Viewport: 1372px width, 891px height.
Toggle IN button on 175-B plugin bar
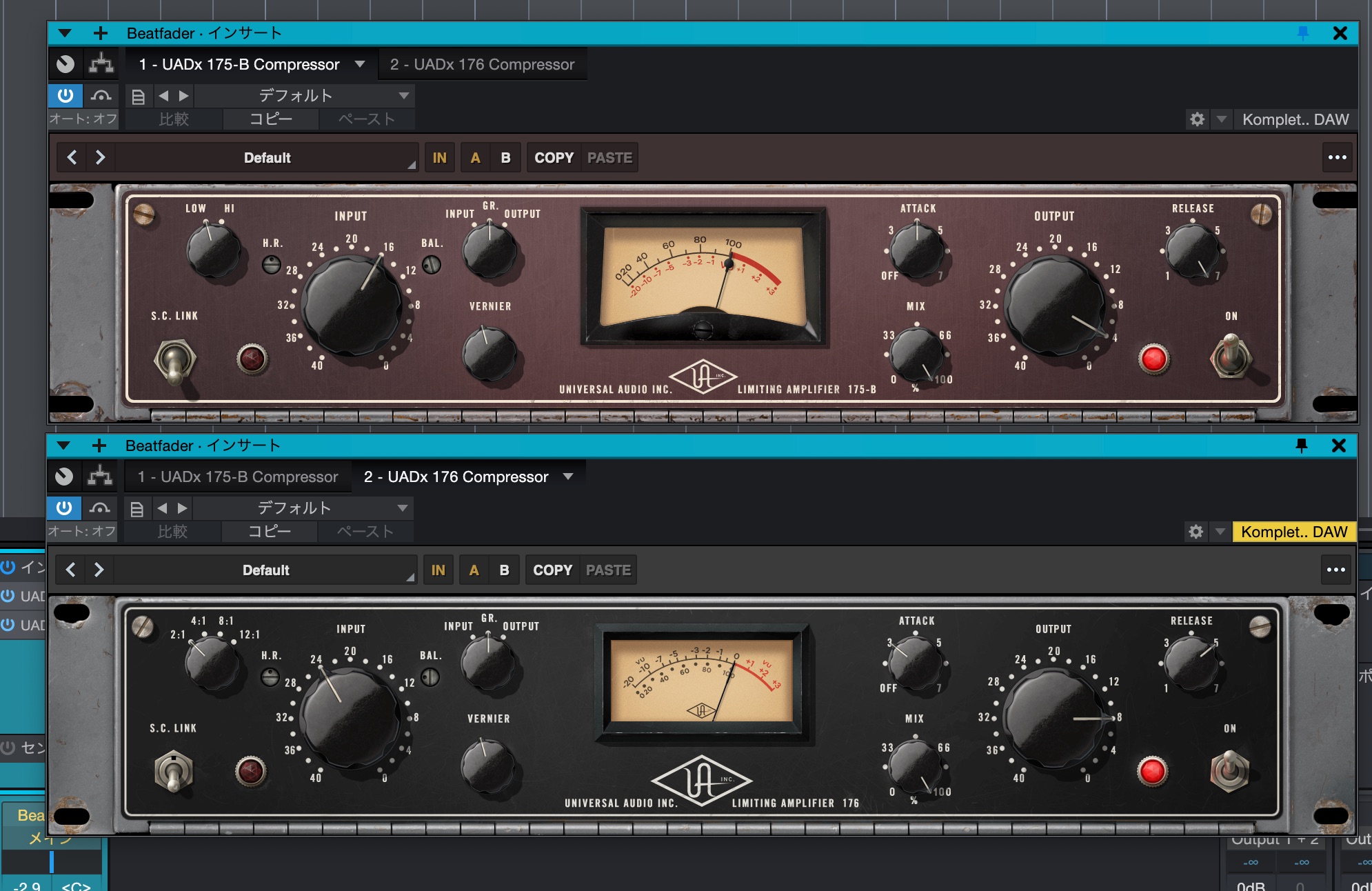[439, 157]
